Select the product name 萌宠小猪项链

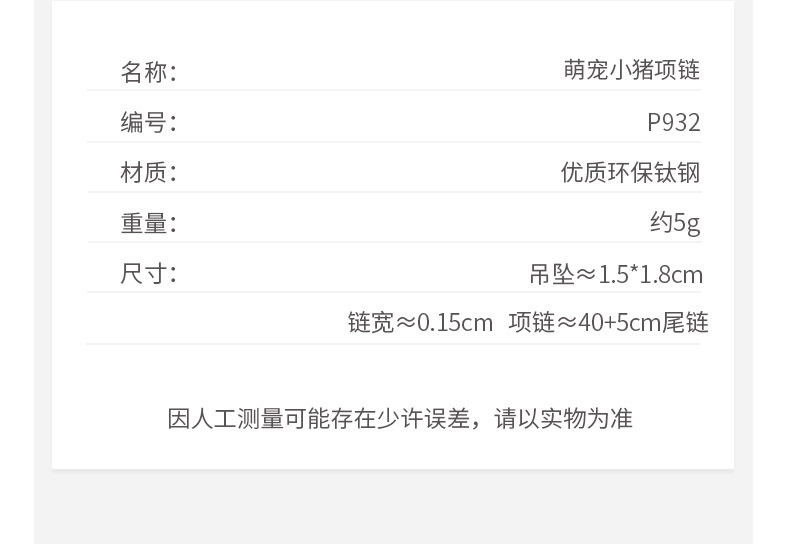point(631,70)
